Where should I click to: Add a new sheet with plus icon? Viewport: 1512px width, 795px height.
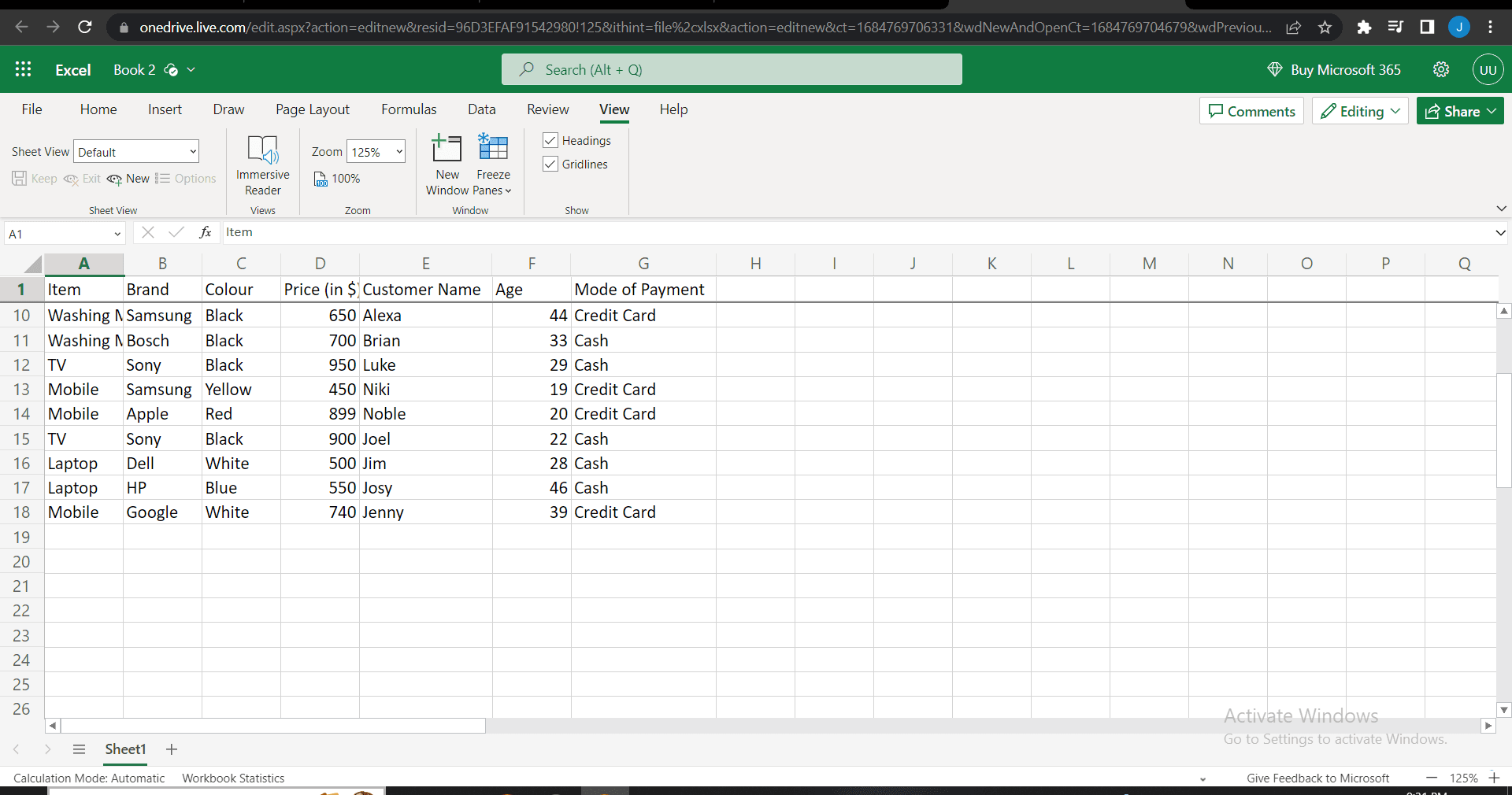(x=172, y=749)
